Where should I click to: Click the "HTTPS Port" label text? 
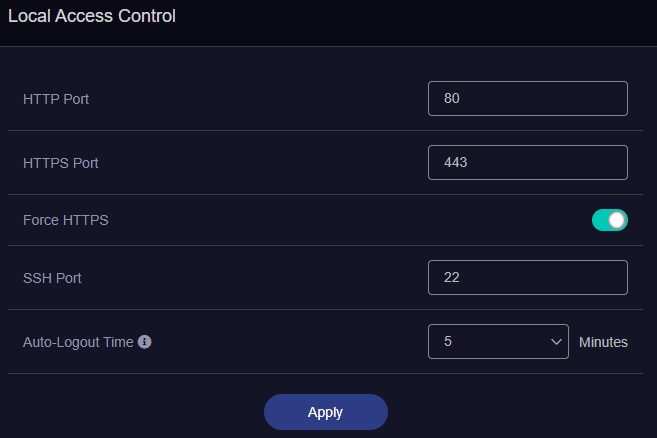click(60, 163)
